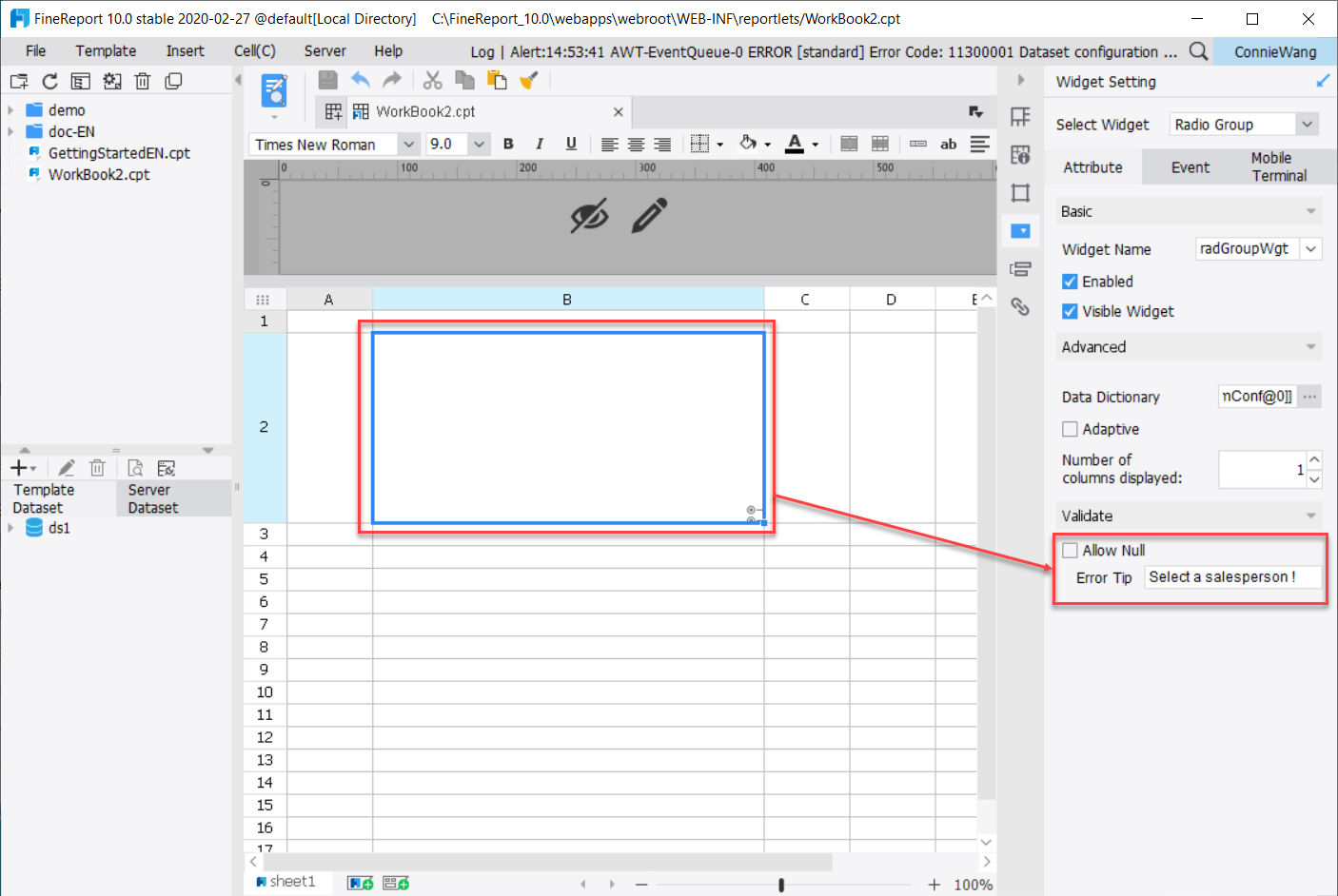The width and height of the screenshot is (1338, 896).
Task: Open the floating element panel icon
Action: click(x=1020, y=193)
